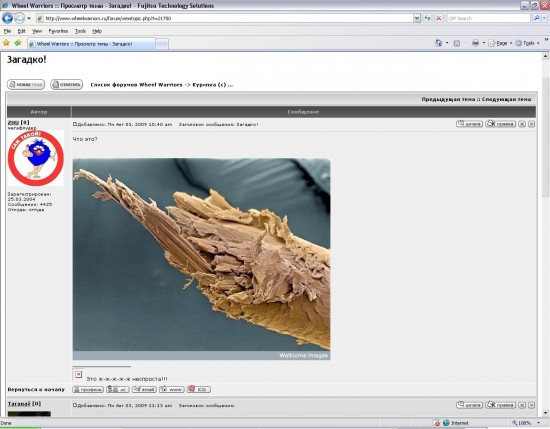The image size is (550, 429).
Task: Click the quote button on the first post
Action: click(469, 124)
